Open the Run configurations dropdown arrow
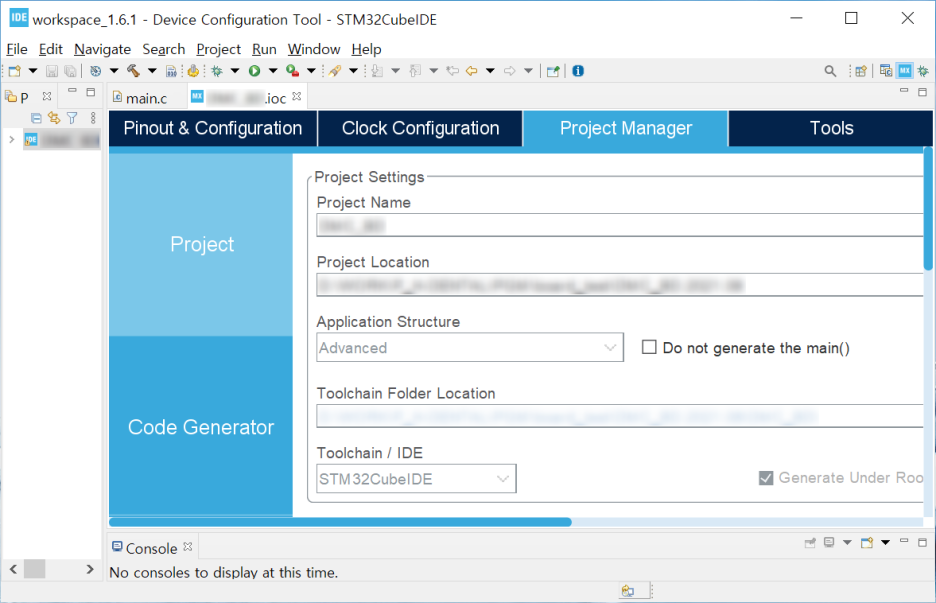The height and width of the screenshot is (603, 936). tap(273, 71)
